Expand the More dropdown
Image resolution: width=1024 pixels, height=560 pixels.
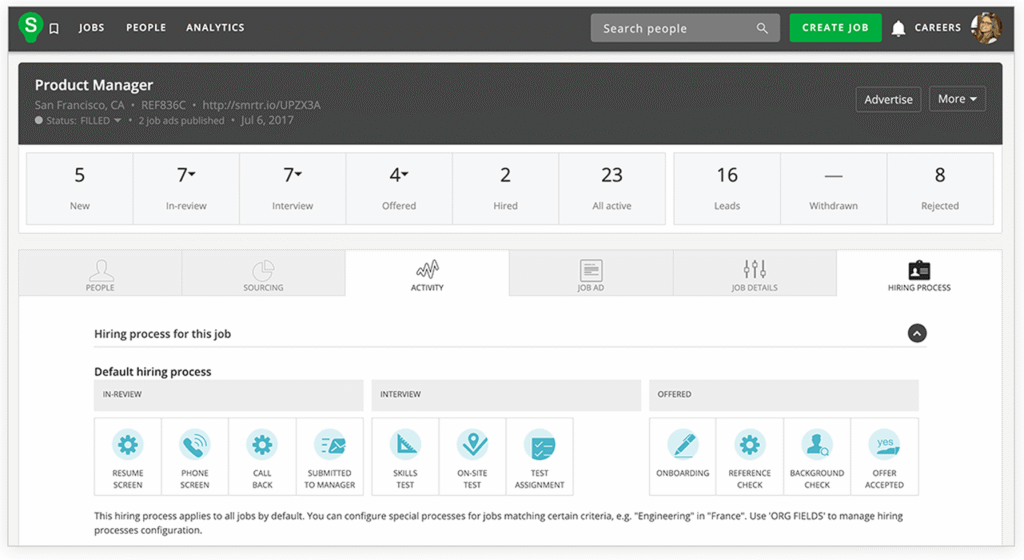pos(957,99)
